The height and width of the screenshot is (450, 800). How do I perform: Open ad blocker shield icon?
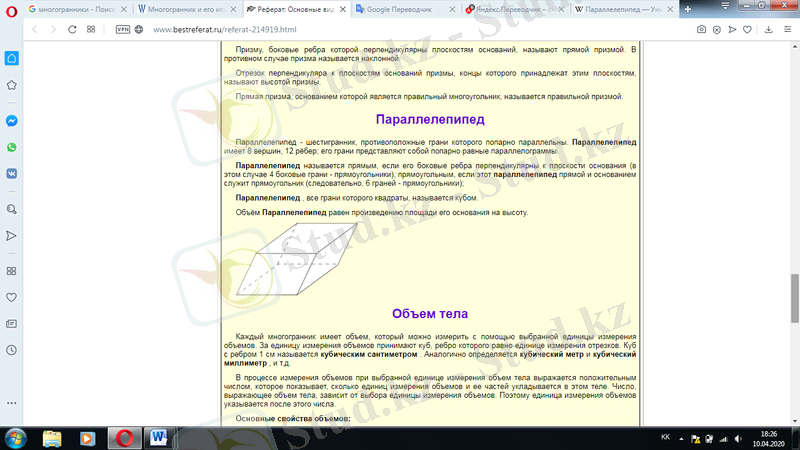[x=717, y=30]
